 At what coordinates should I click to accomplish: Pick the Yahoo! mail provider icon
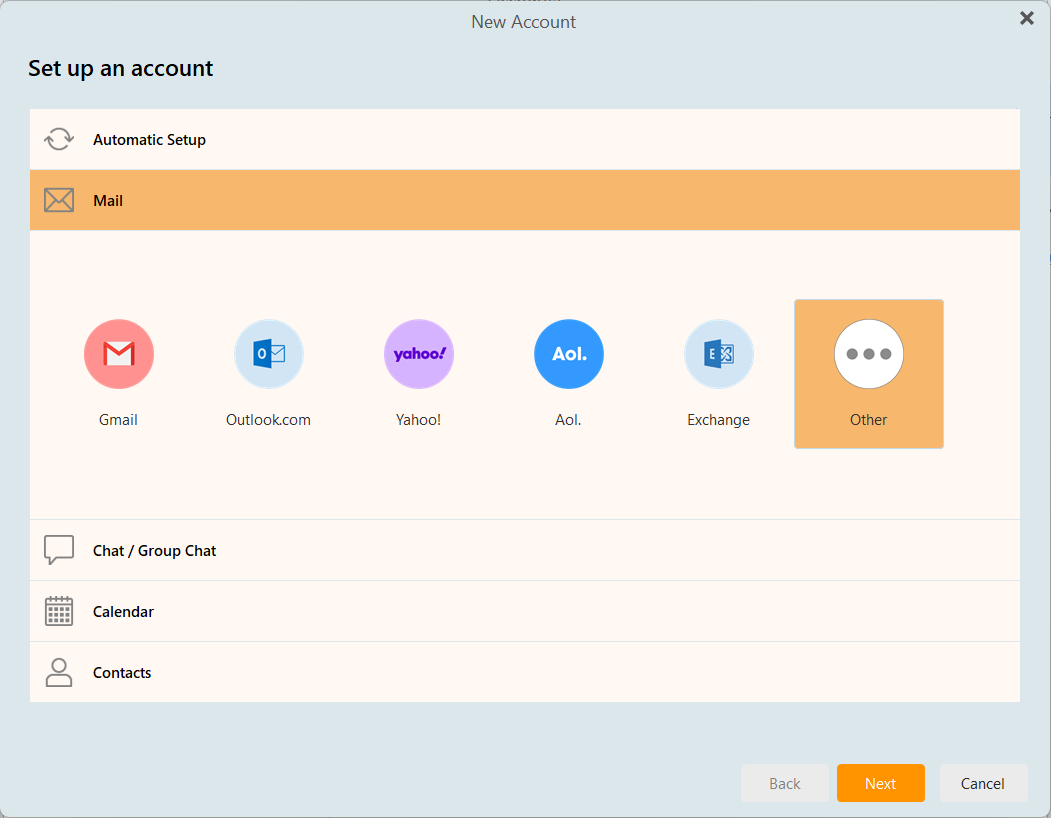click(x=419, y=354)
